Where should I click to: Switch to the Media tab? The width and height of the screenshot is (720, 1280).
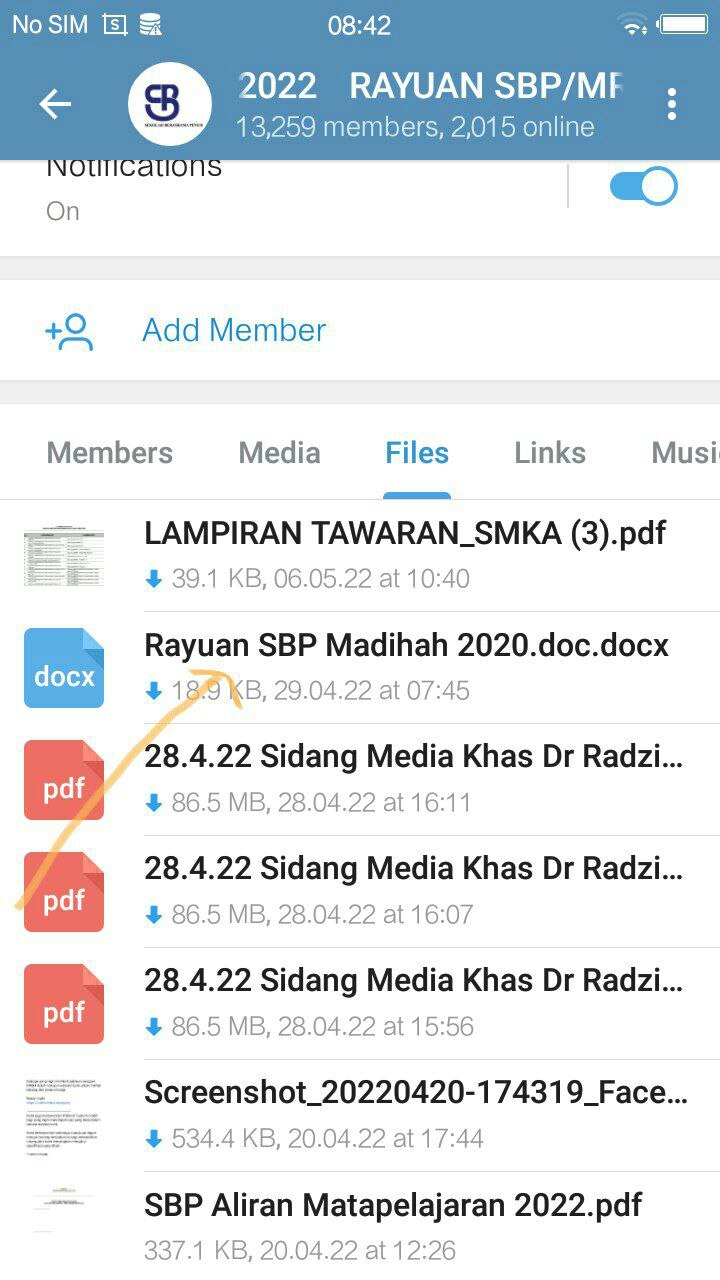click(279, 453)
